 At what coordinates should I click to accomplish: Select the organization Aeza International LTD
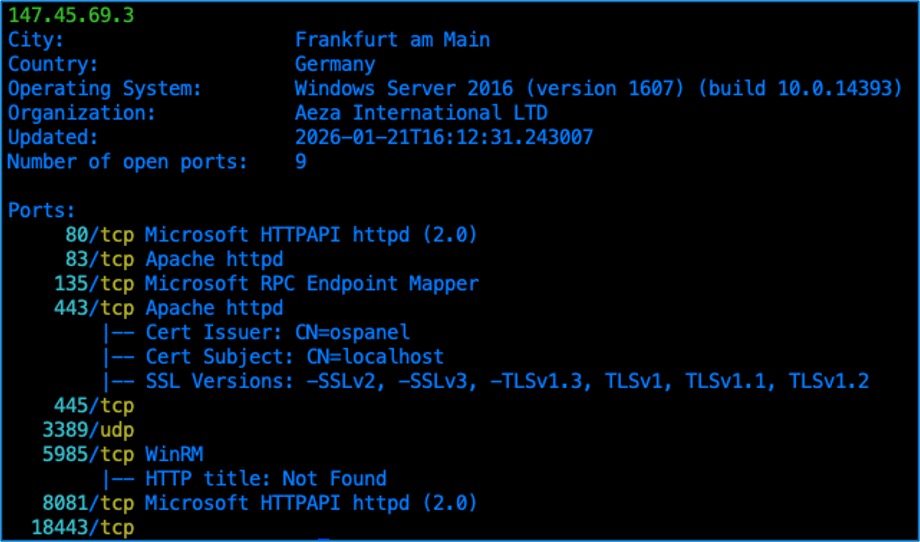(421, 112)
